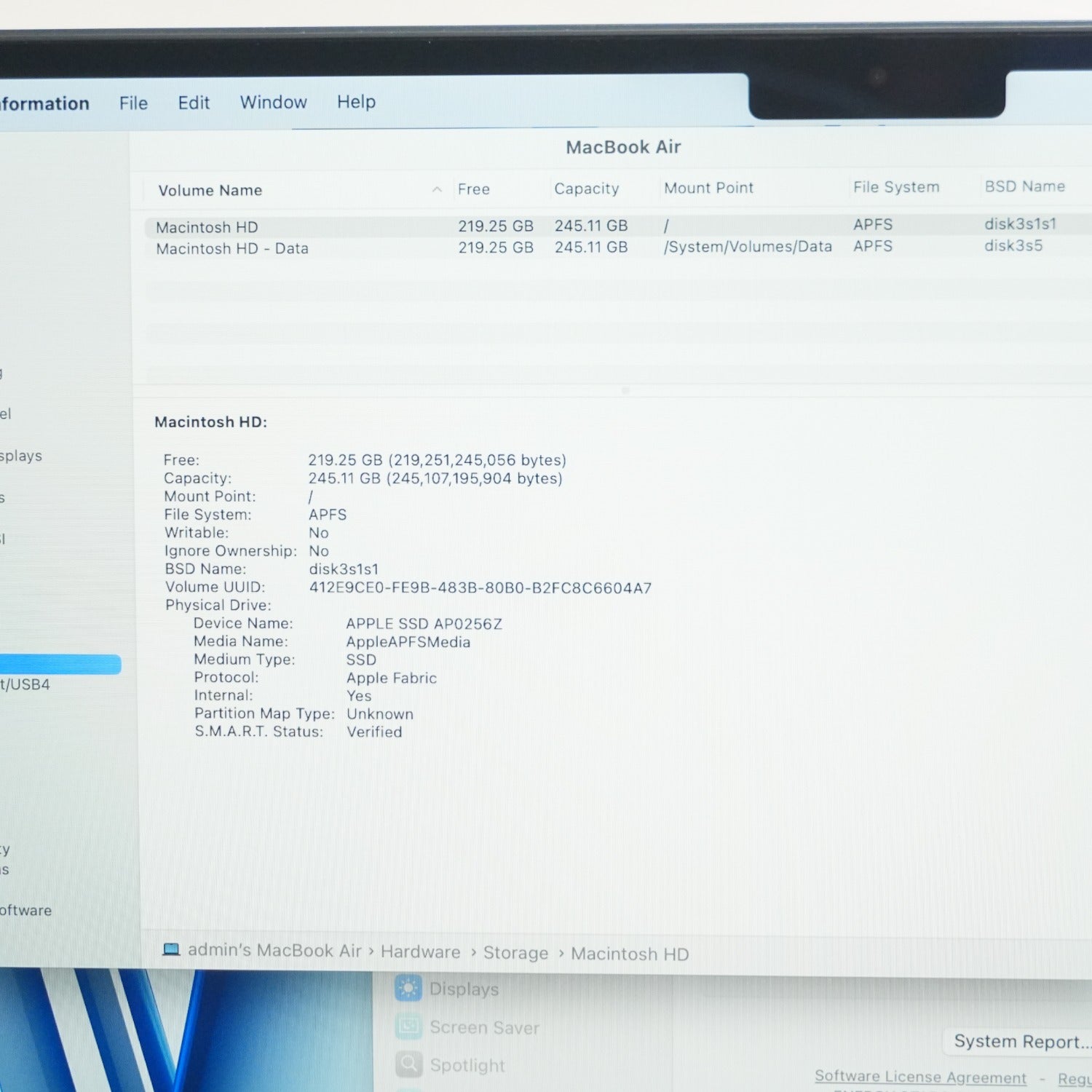Click "disk3s1s1" in the Macintosh HD table row
This screenshot has height=1092, width=1092.
coord(1021,223)
